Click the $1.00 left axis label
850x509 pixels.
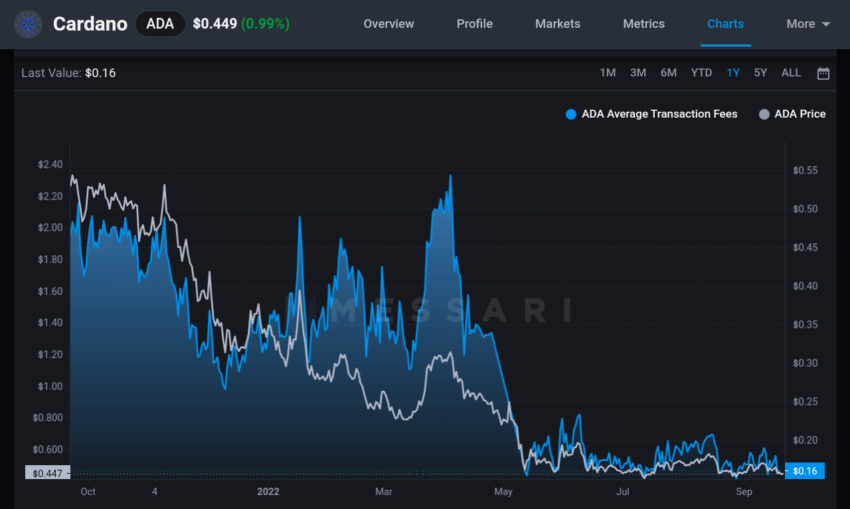(50, 386)
